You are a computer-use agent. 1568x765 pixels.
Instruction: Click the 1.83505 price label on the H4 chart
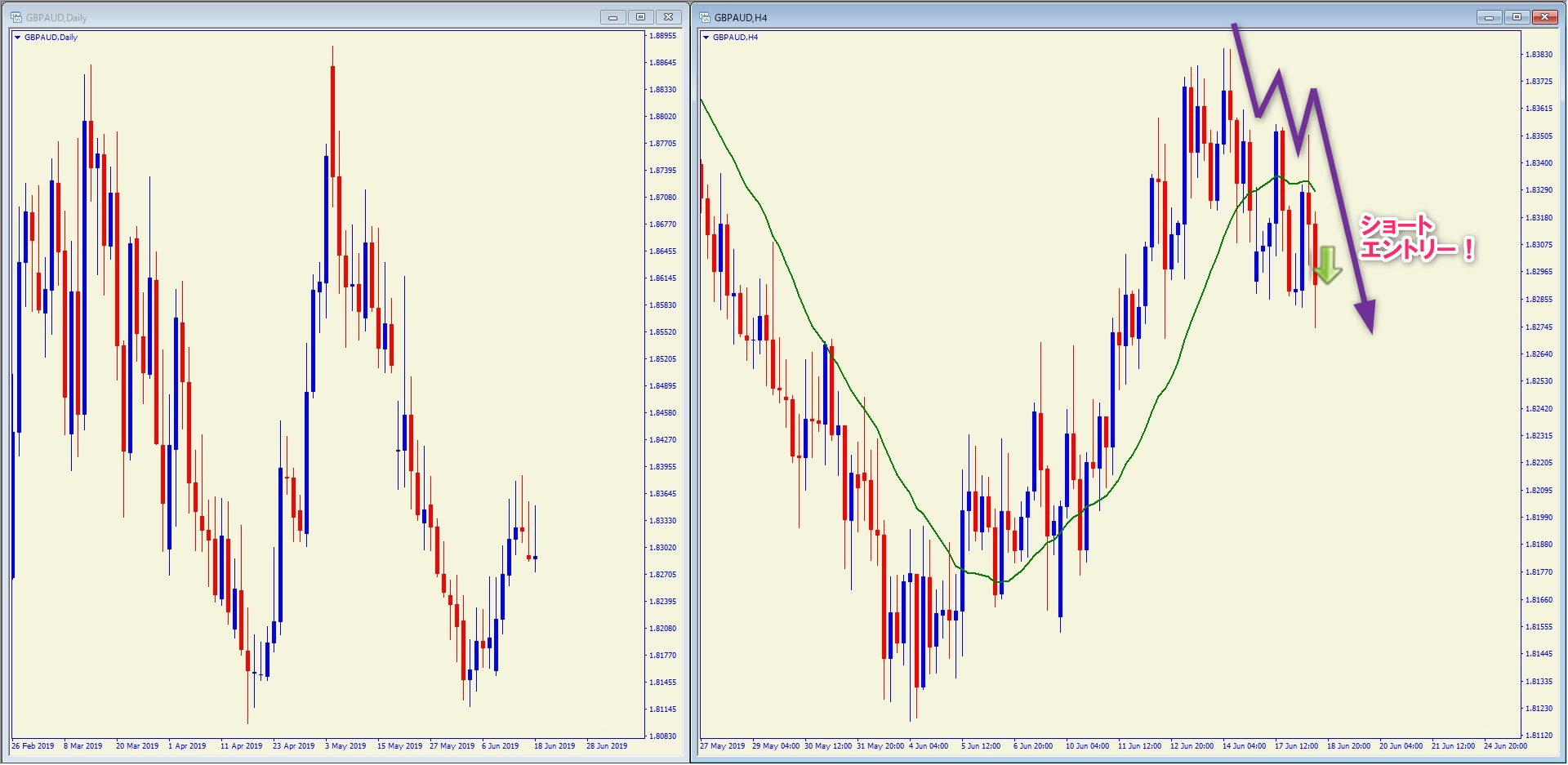pyautogui.click(x=1539, y=136)
